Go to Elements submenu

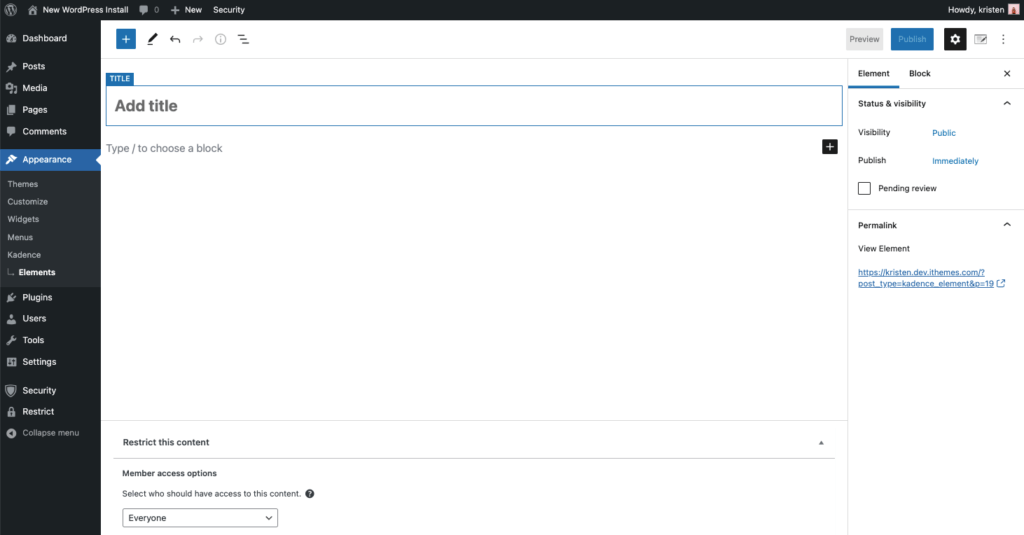(x=37, y=272)
